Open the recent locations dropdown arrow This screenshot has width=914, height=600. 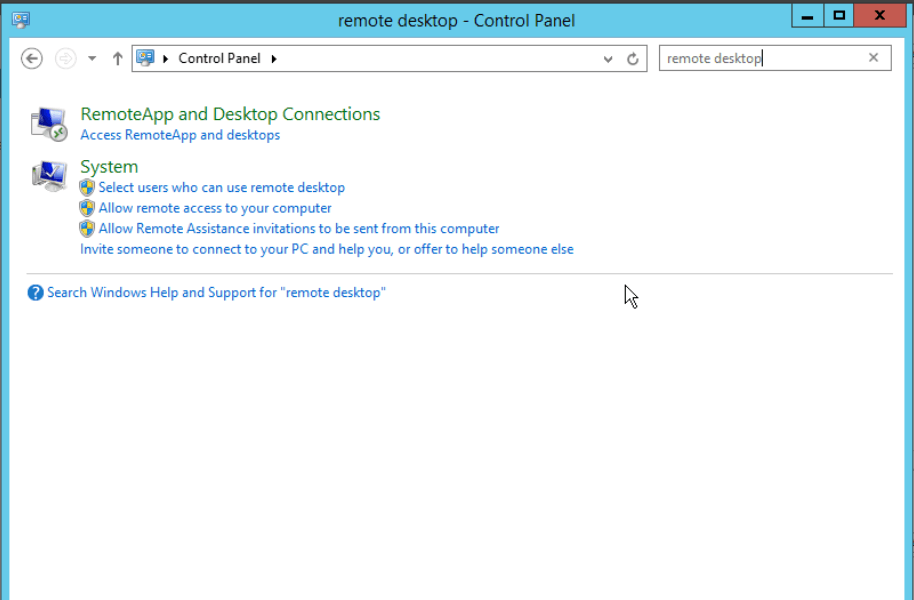tap(92, 59)
